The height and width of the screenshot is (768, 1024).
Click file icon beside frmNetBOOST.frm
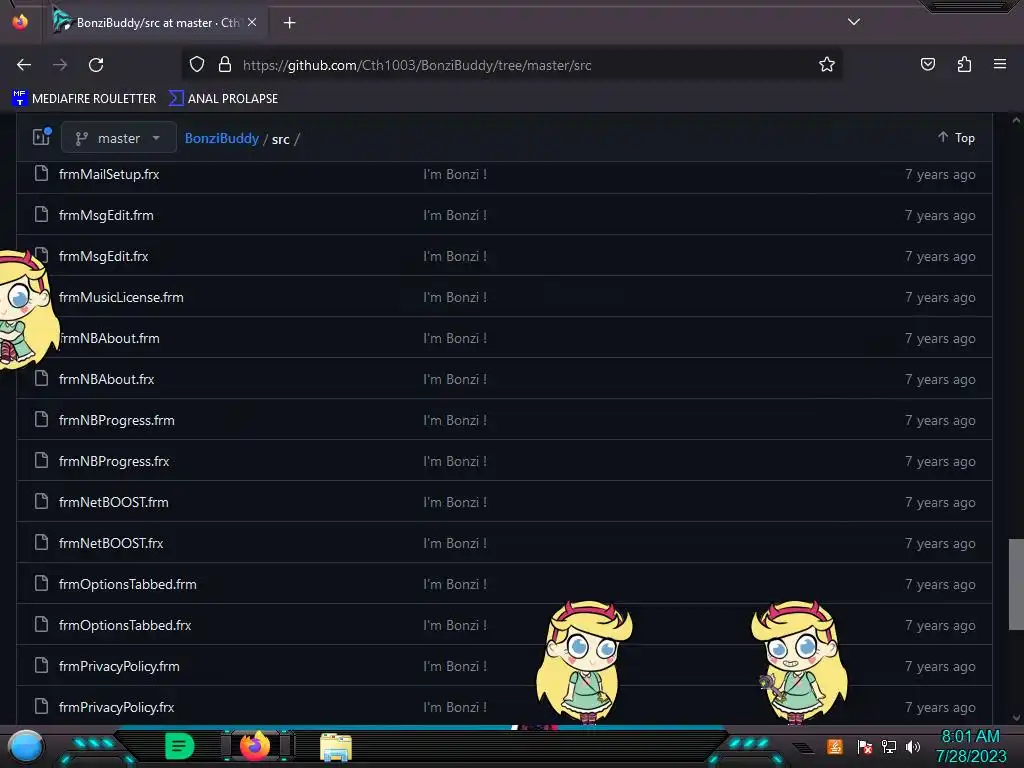tap(41, 502)
